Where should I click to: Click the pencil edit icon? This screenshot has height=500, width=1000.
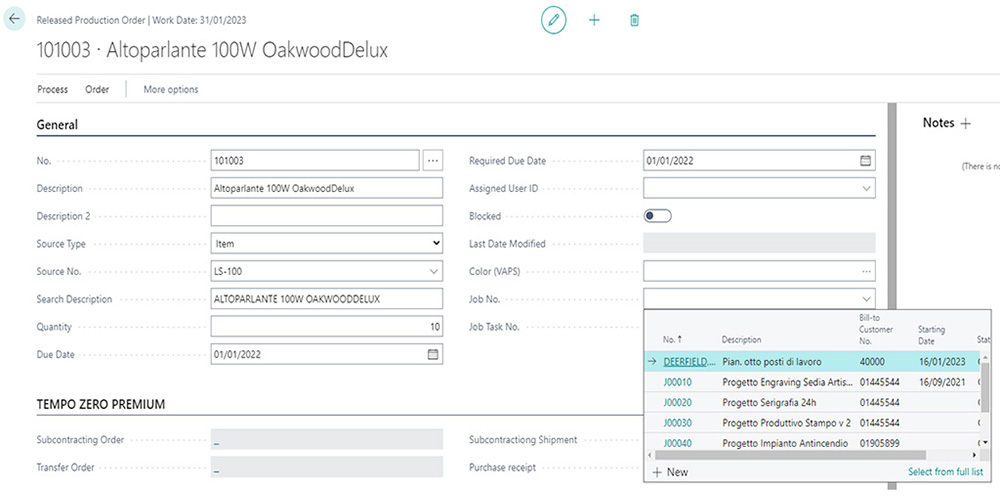[553, 20]
